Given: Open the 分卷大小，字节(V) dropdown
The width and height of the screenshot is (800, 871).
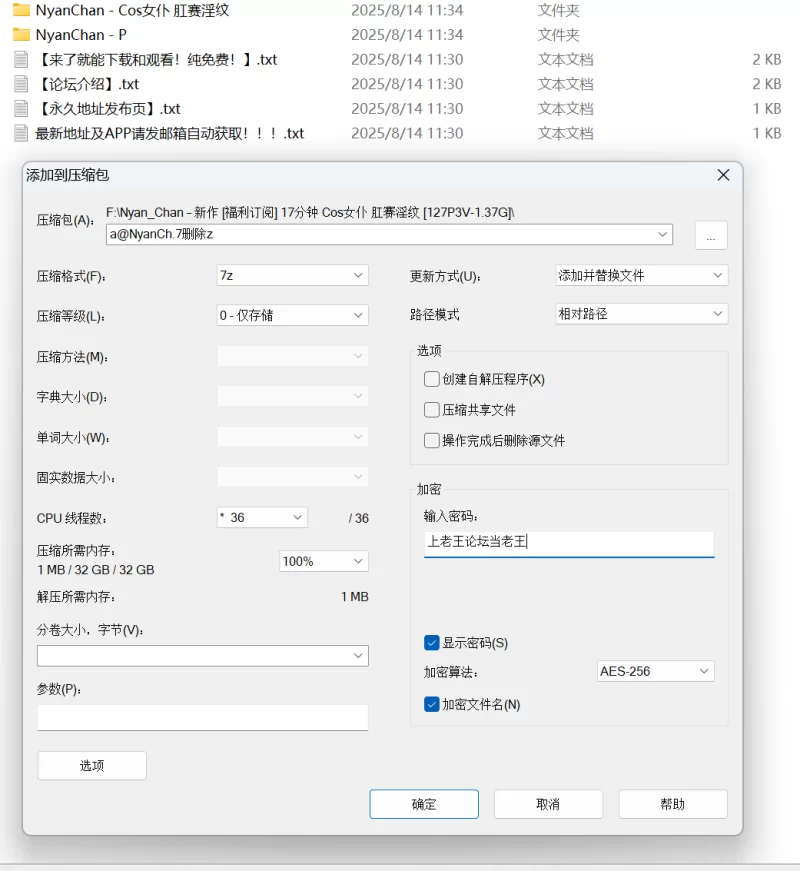Looking at the screenshot, I should tap(203, 655).
